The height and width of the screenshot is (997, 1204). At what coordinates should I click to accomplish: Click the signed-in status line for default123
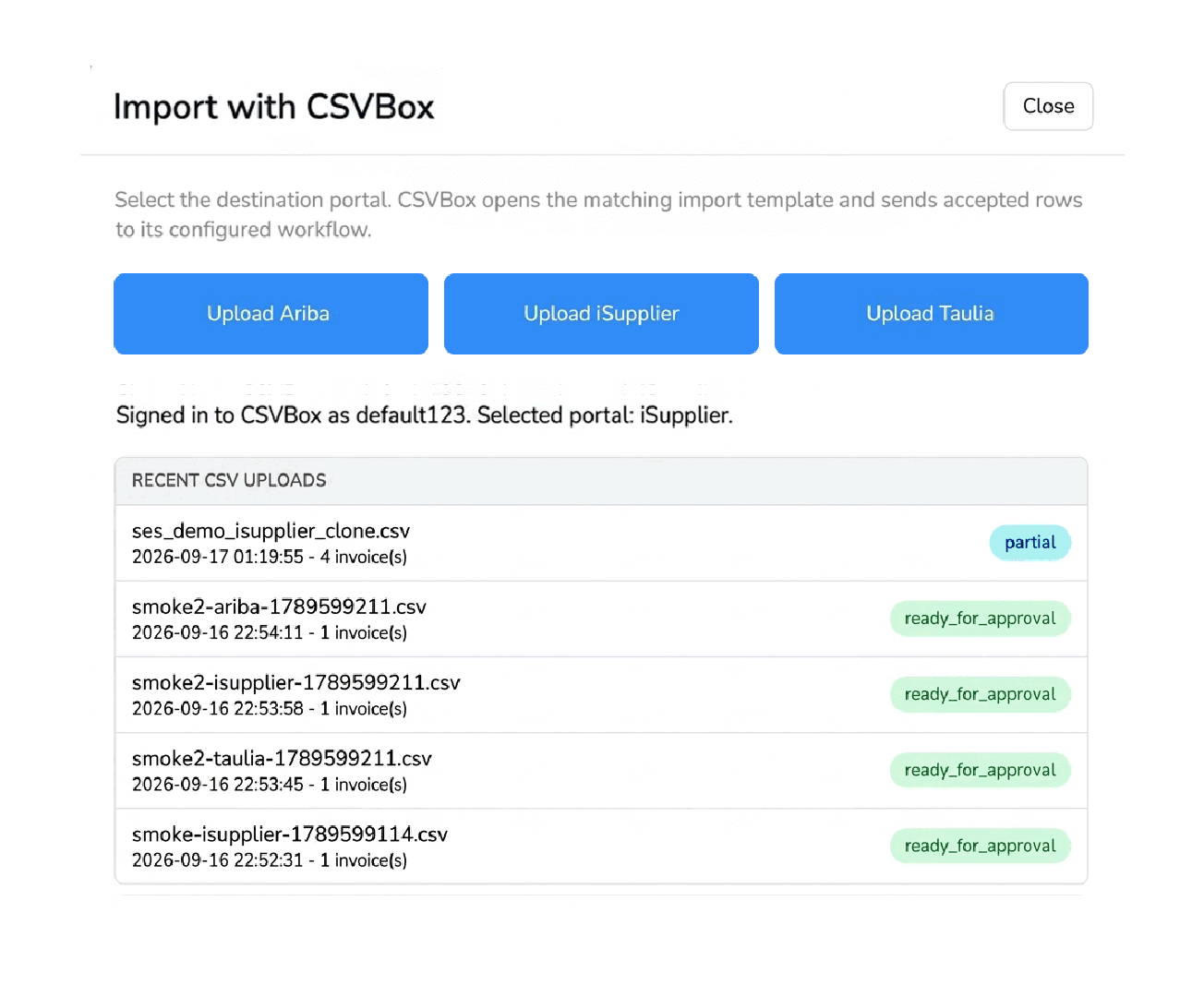click(425, 415)
